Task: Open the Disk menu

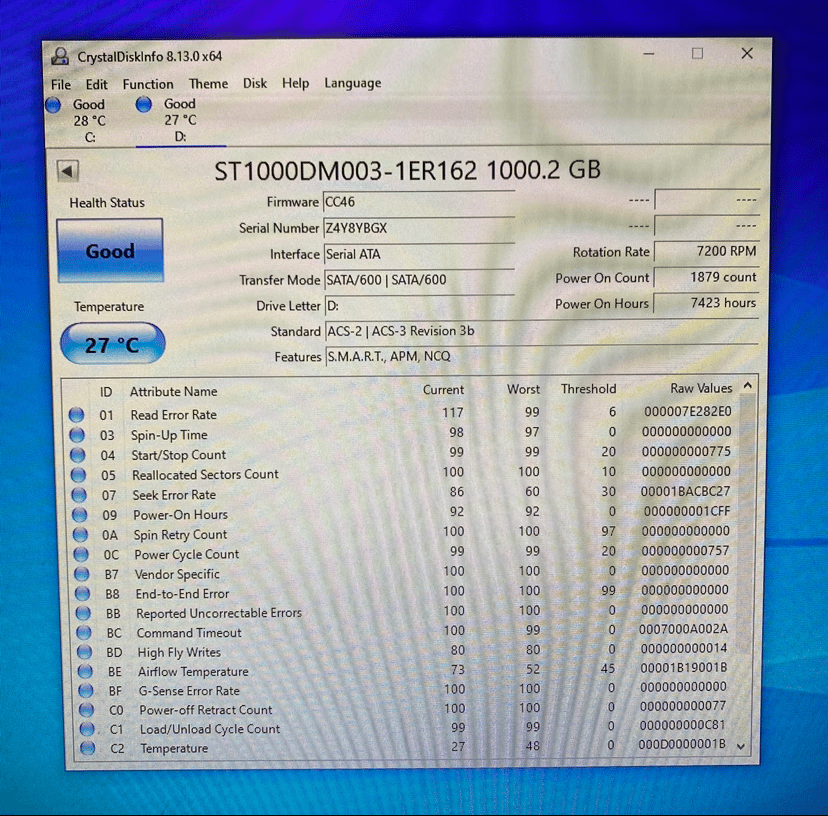Action: (x=255, y=83)
